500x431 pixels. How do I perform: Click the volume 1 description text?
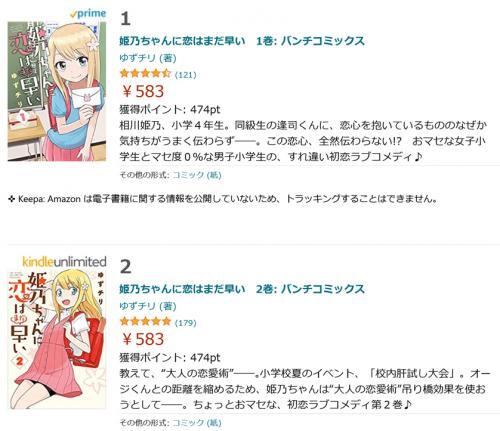pos(303,141)
